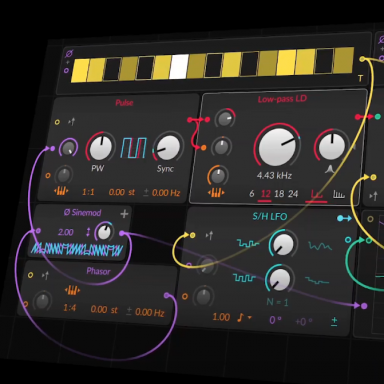Click the purple 0° phase value in S/H LFO
The image size is (384, 384).
tap(275, 320)
